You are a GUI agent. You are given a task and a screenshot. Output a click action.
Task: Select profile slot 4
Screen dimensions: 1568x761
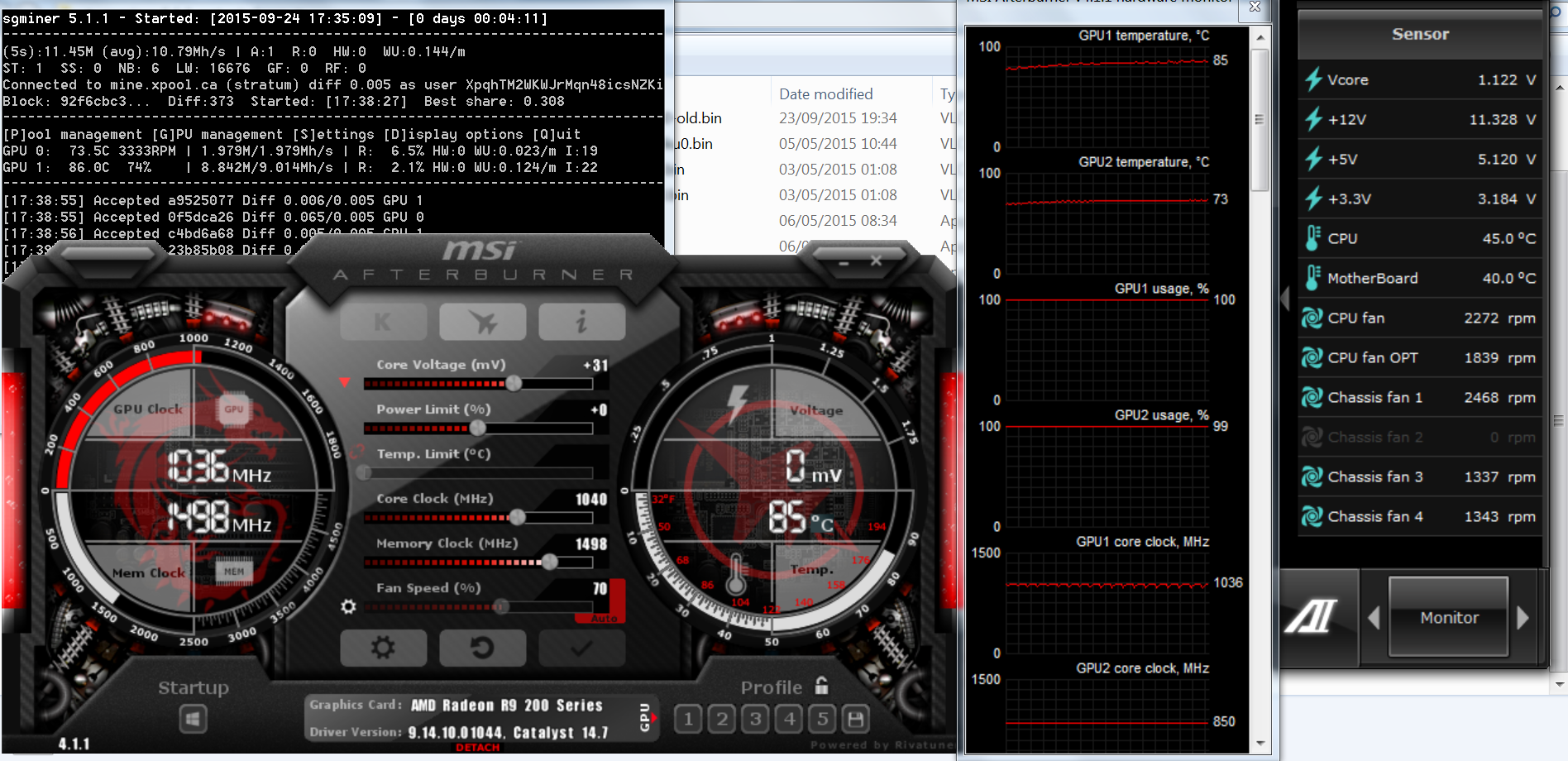click(x=789, y=719)
